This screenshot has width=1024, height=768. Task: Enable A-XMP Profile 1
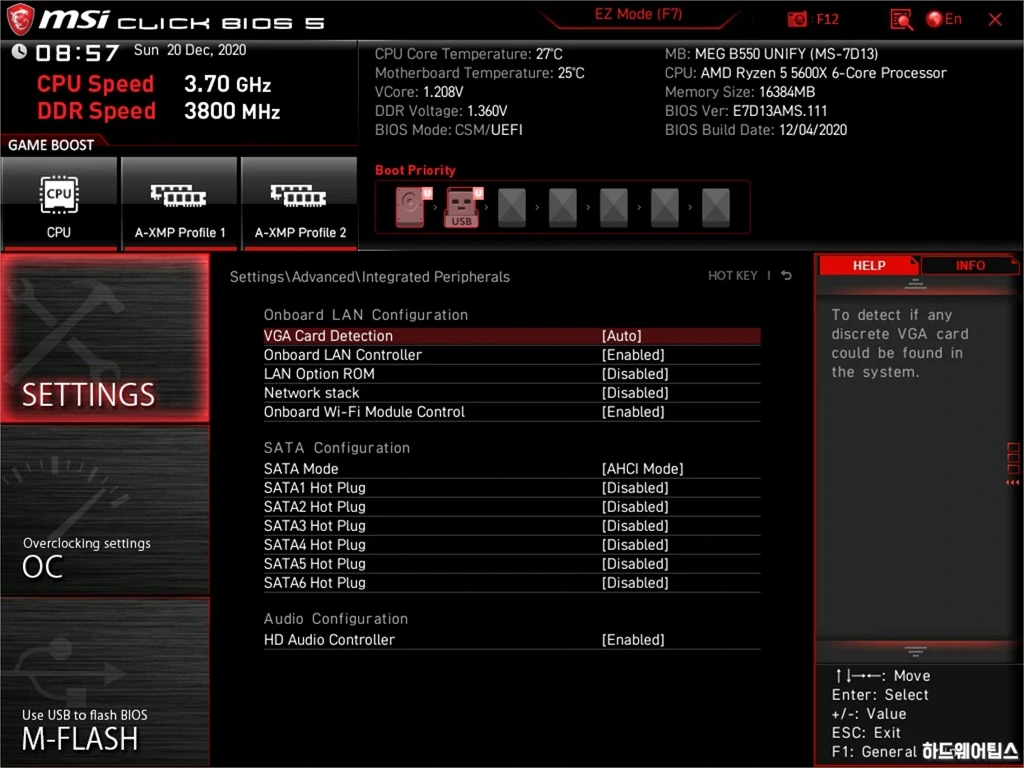(x=179, y=203)
